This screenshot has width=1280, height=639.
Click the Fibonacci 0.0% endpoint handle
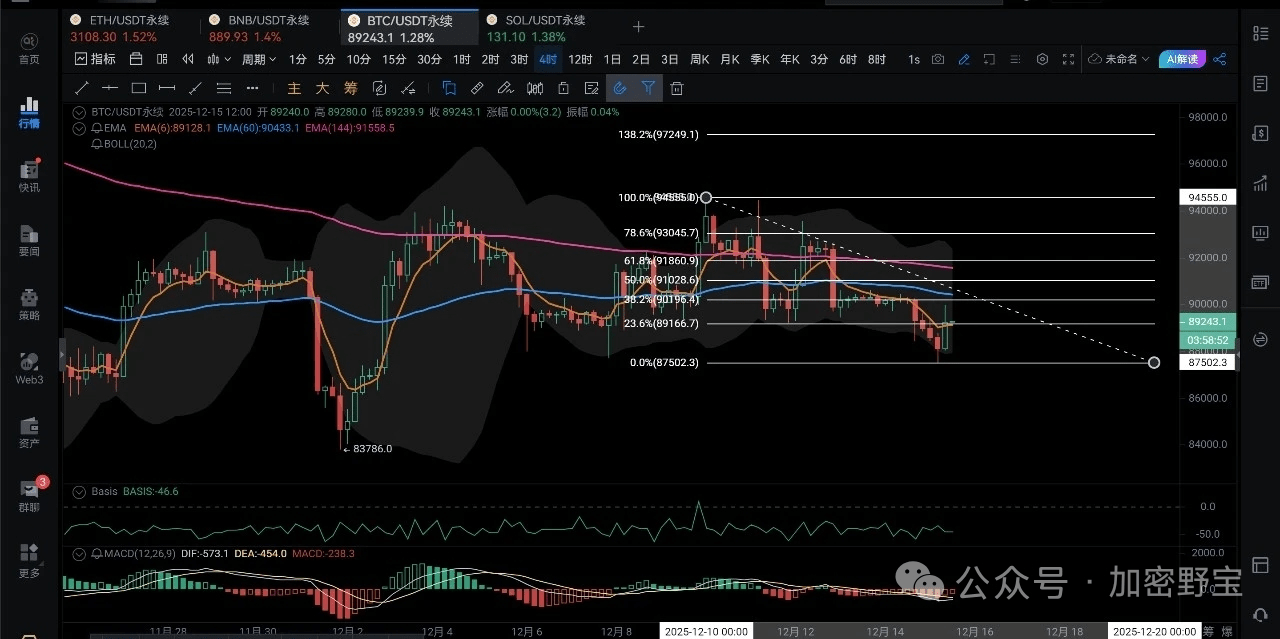1154,362
